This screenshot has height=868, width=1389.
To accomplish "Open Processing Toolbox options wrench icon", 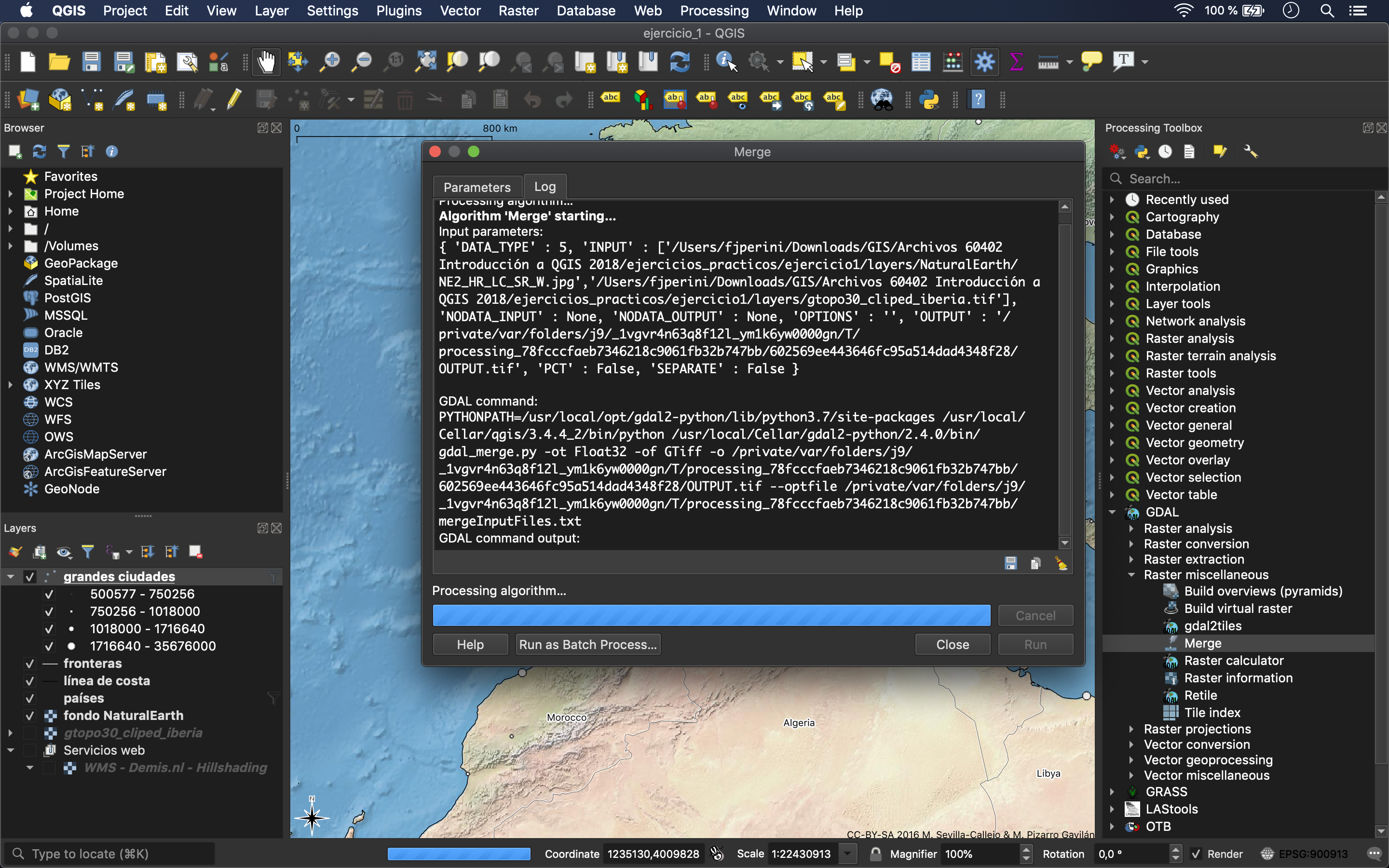I will pyautogui.click(x=1250, y=151).
